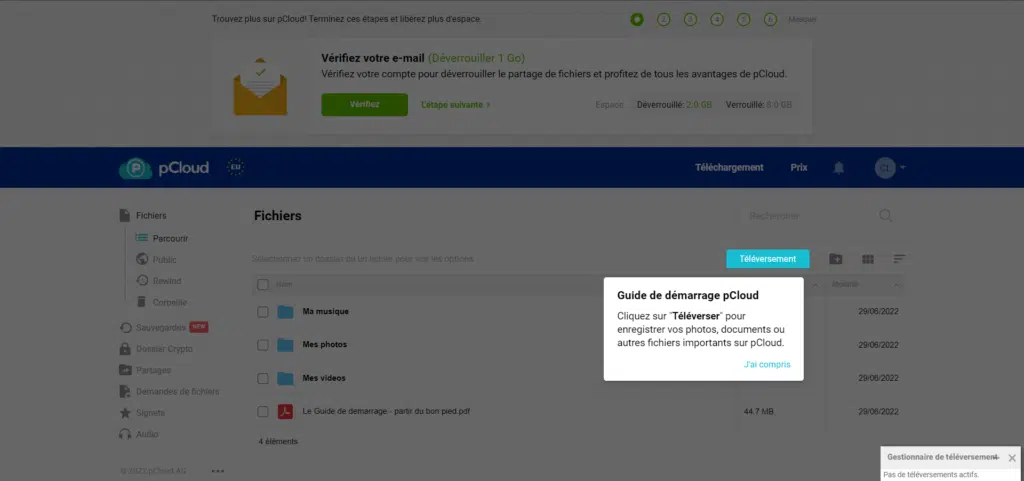
Task: Open the account avatar menu
Action: coord(885,168)
